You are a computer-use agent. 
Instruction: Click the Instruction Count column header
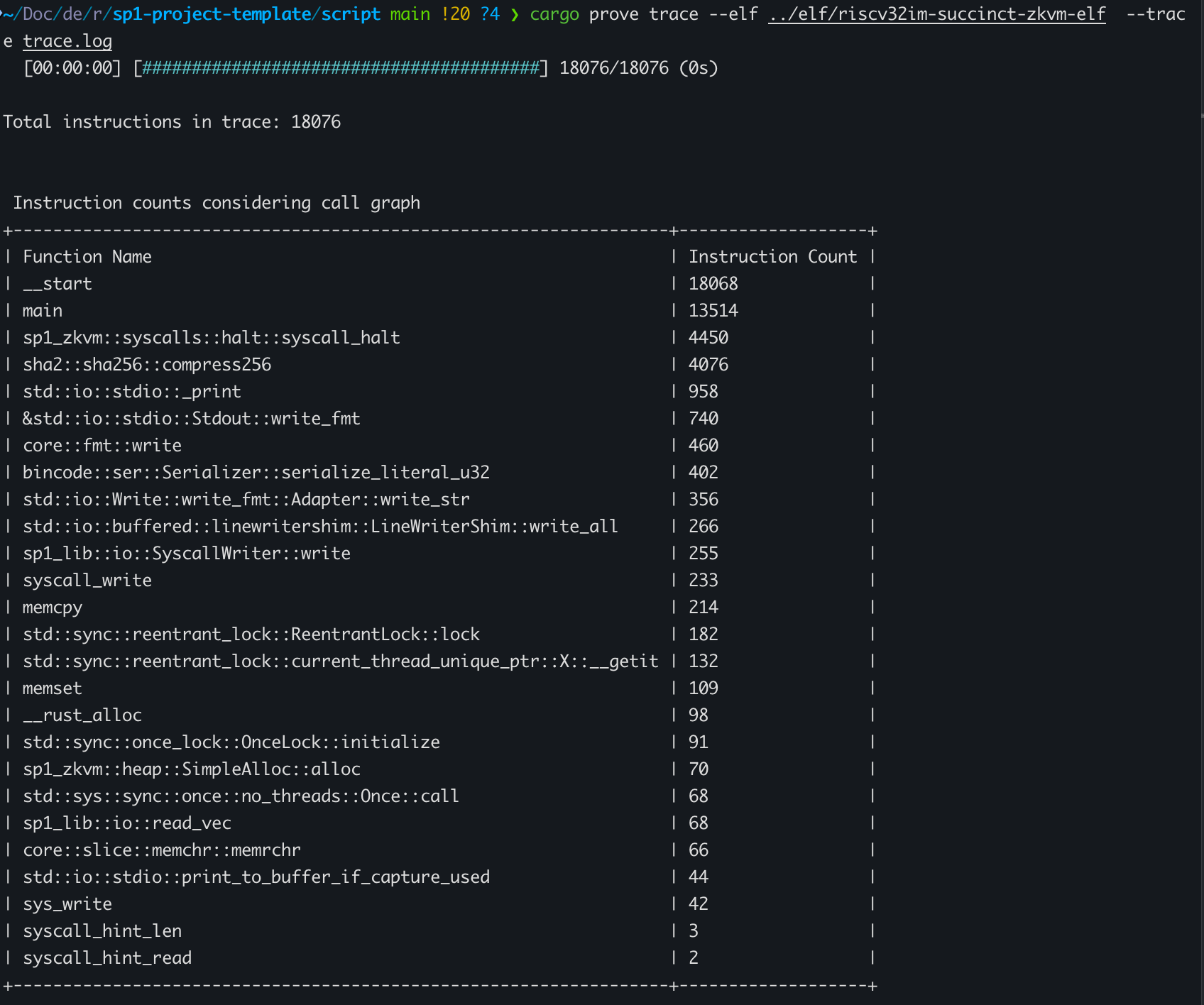point(772,257)
